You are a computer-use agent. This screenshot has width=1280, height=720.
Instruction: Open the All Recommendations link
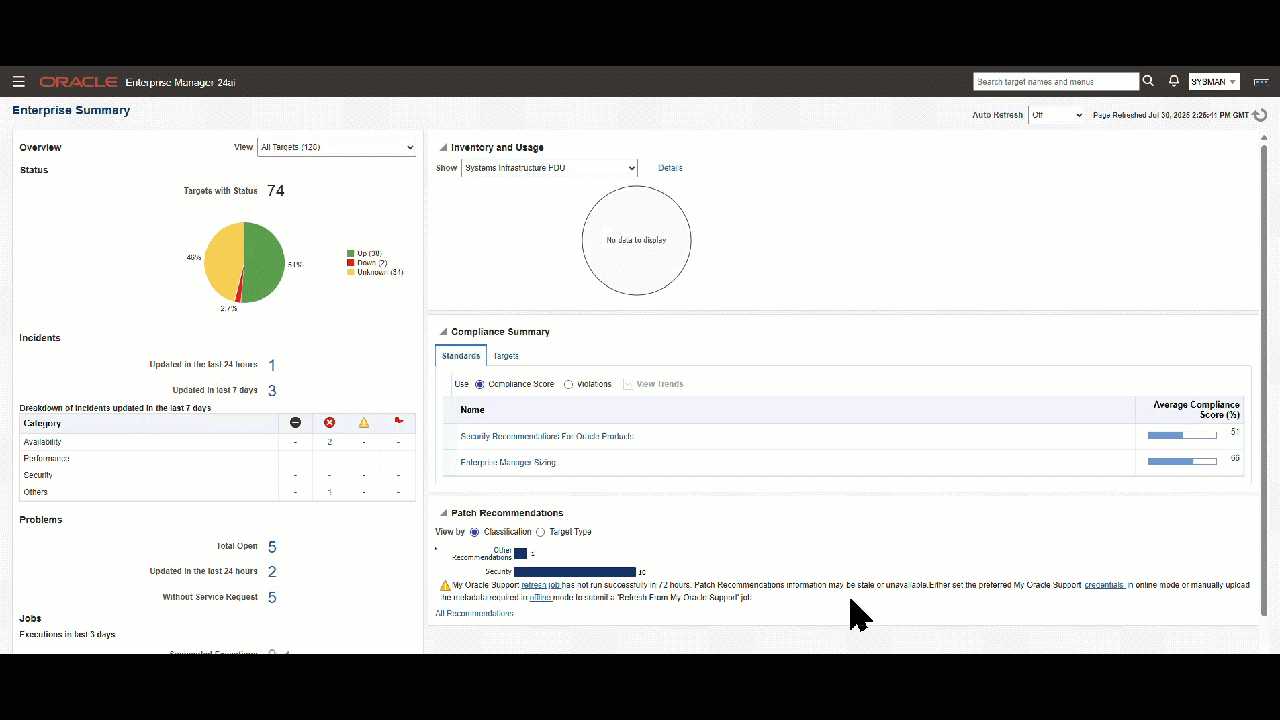tap(474, 613)
